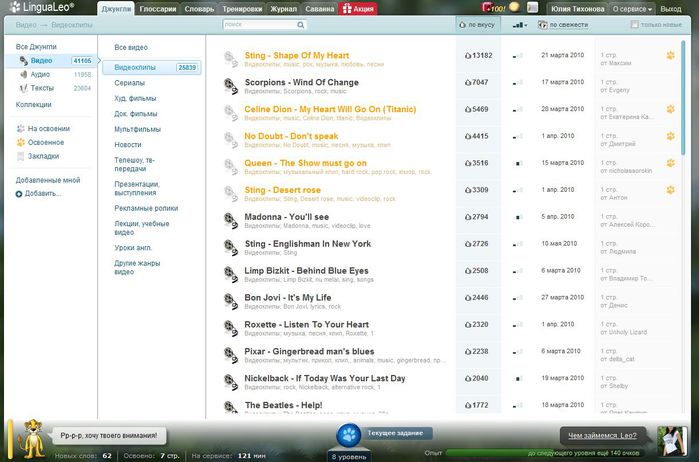Switch to the Глоссарии tab

158,8
